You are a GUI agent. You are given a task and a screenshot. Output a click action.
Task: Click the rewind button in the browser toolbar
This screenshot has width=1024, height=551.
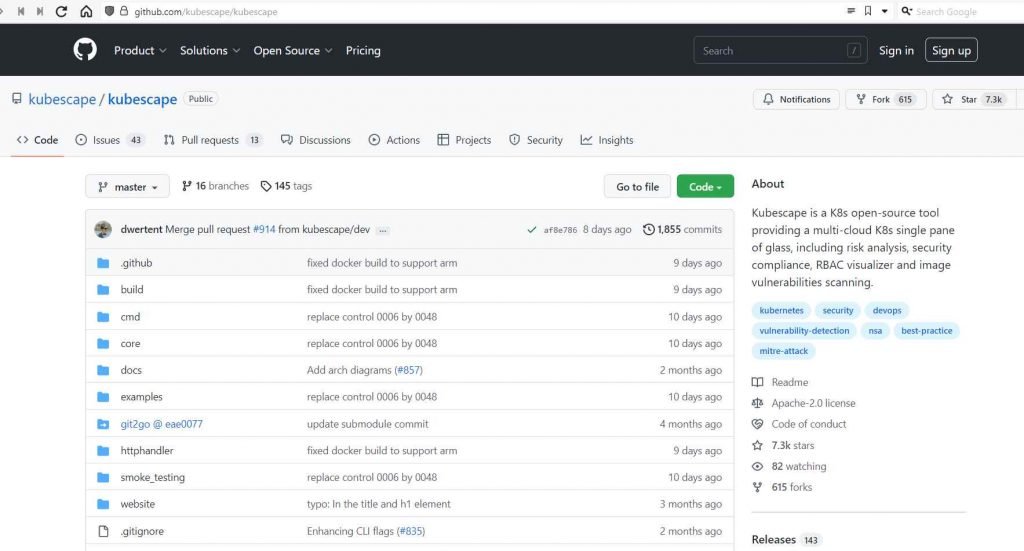pos(21,11)
